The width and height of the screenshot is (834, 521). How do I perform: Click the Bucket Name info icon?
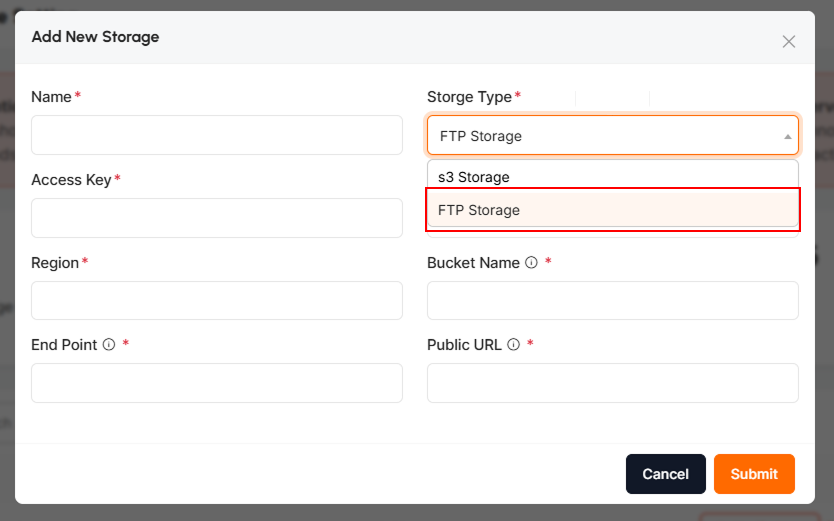[531, 263]
